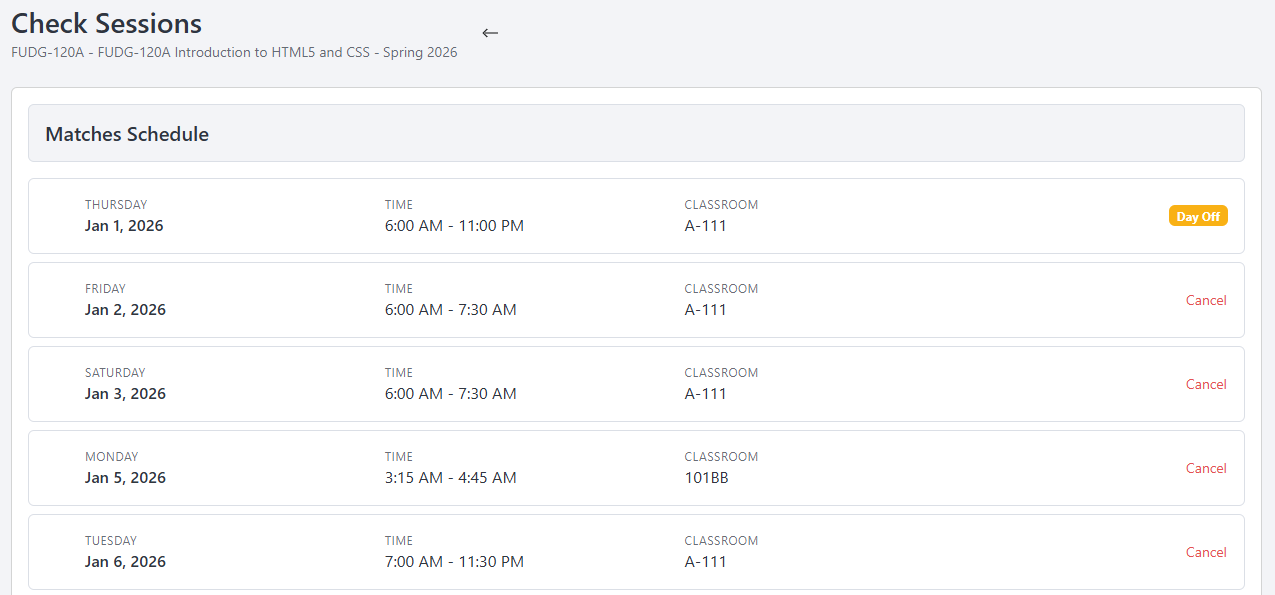Click the 101BB classroom value
This screenshot has height=595, width=1275.
point(706,478)
